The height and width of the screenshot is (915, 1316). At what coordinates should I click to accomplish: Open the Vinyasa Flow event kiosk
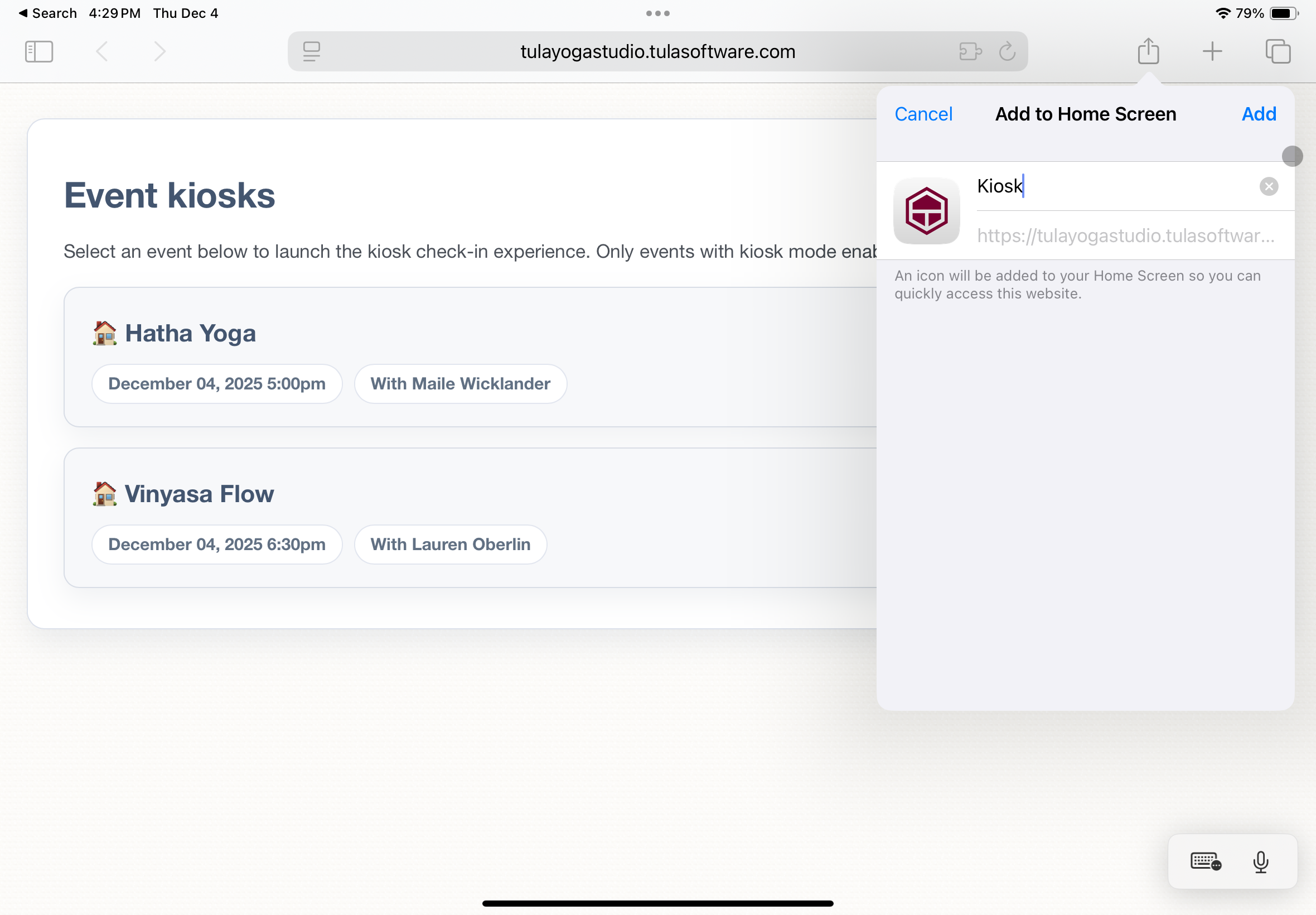coord(199,494)
